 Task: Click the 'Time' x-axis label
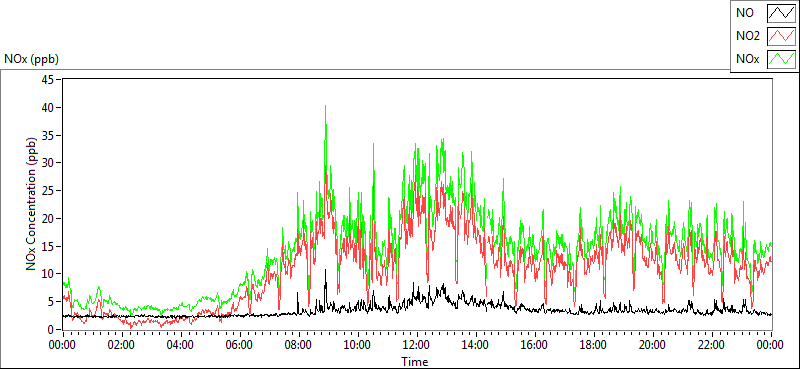[414, 362]
